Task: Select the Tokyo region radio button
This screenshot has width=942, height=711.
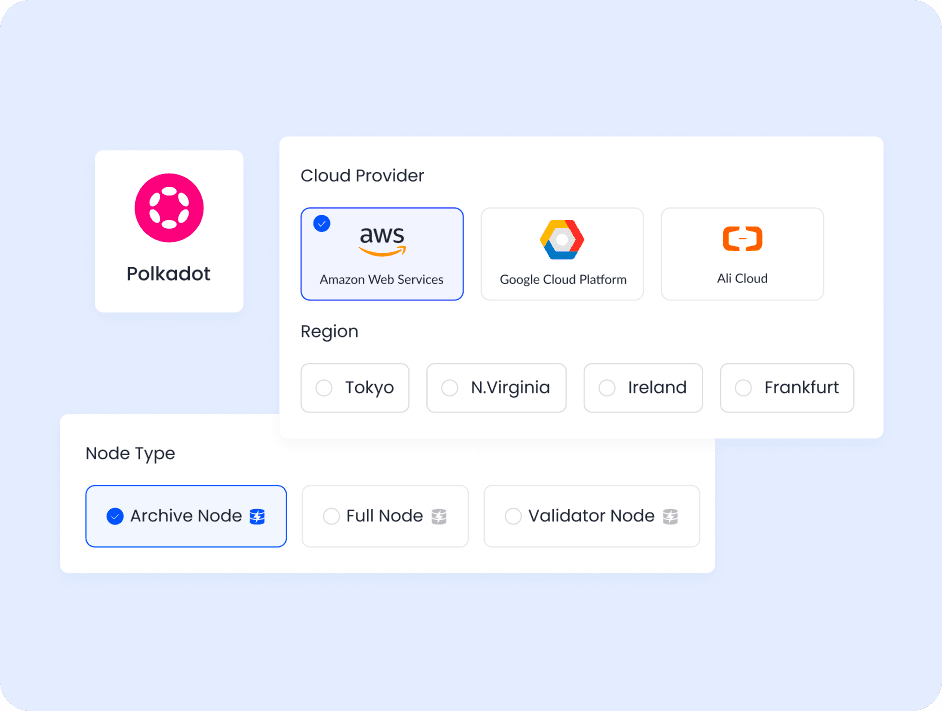Action: click(x=324, y=388)
